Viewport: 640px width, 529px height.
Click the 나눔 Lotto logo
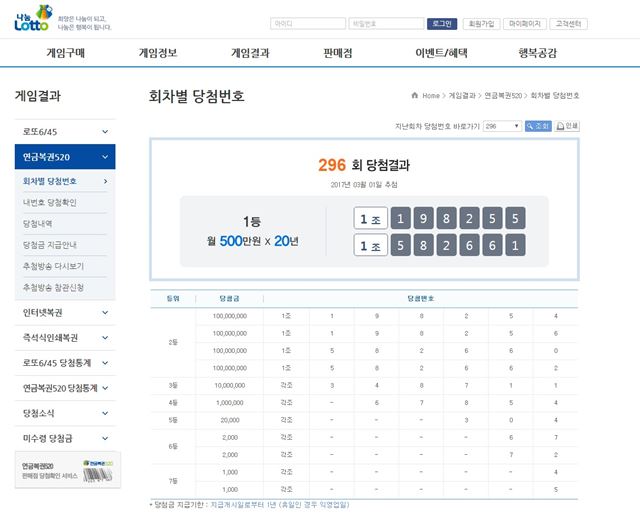(x=33, y=18)
